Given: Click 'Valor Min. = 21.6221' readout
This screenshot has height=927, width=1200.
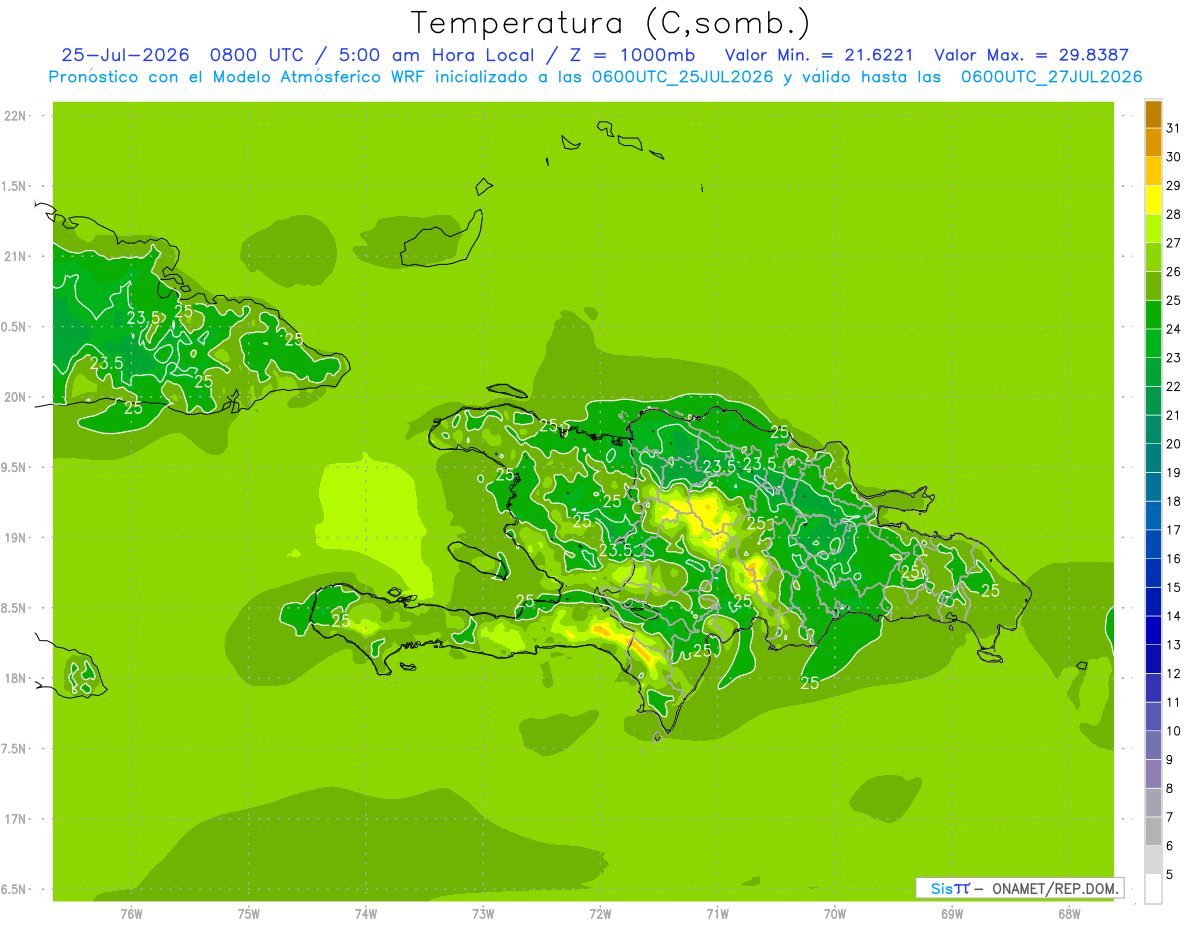Looking at the screenshot, I should (x=819, y=56).
